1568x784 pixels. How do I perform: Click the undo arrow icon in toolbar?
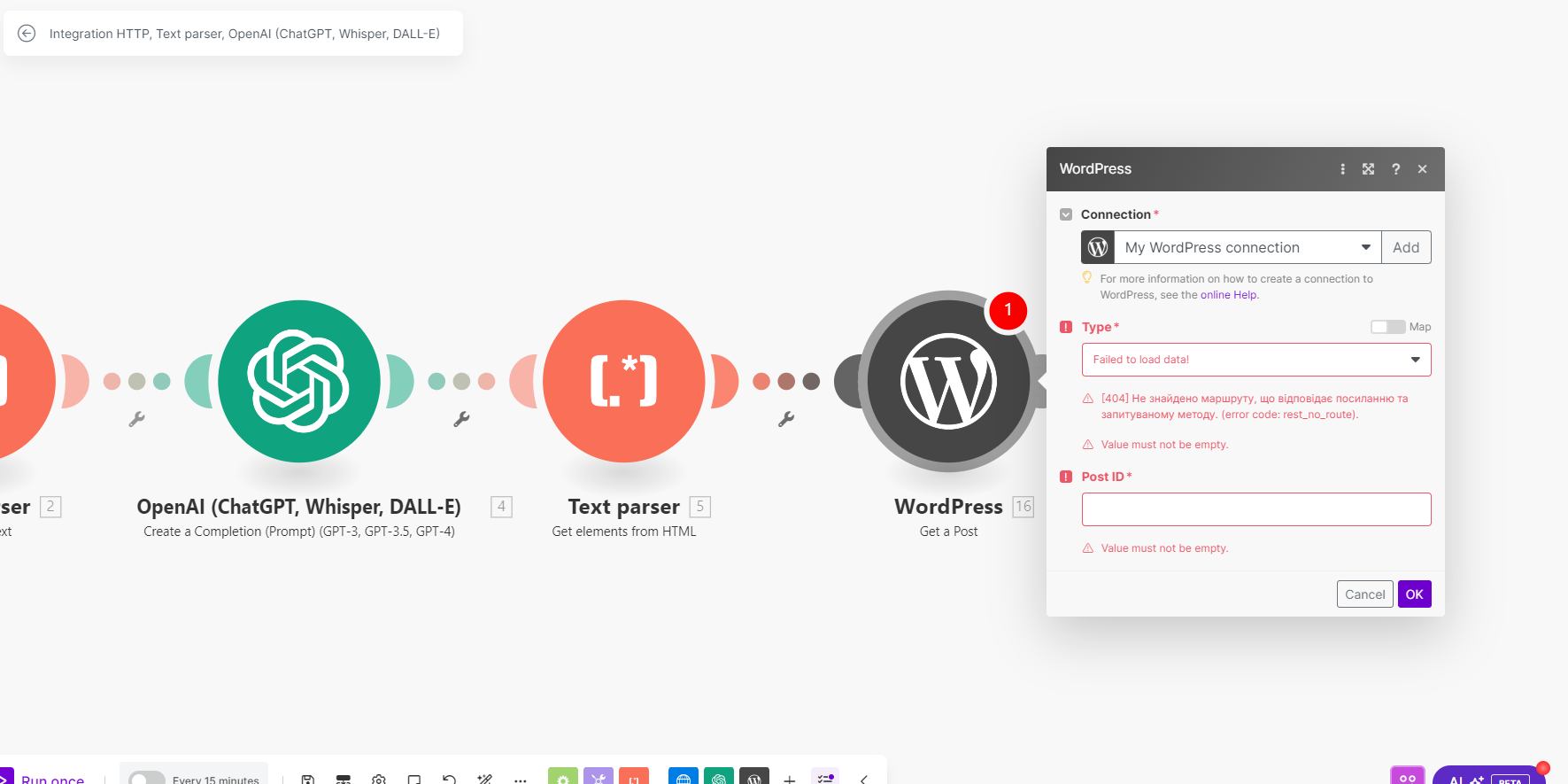(450, 780)
